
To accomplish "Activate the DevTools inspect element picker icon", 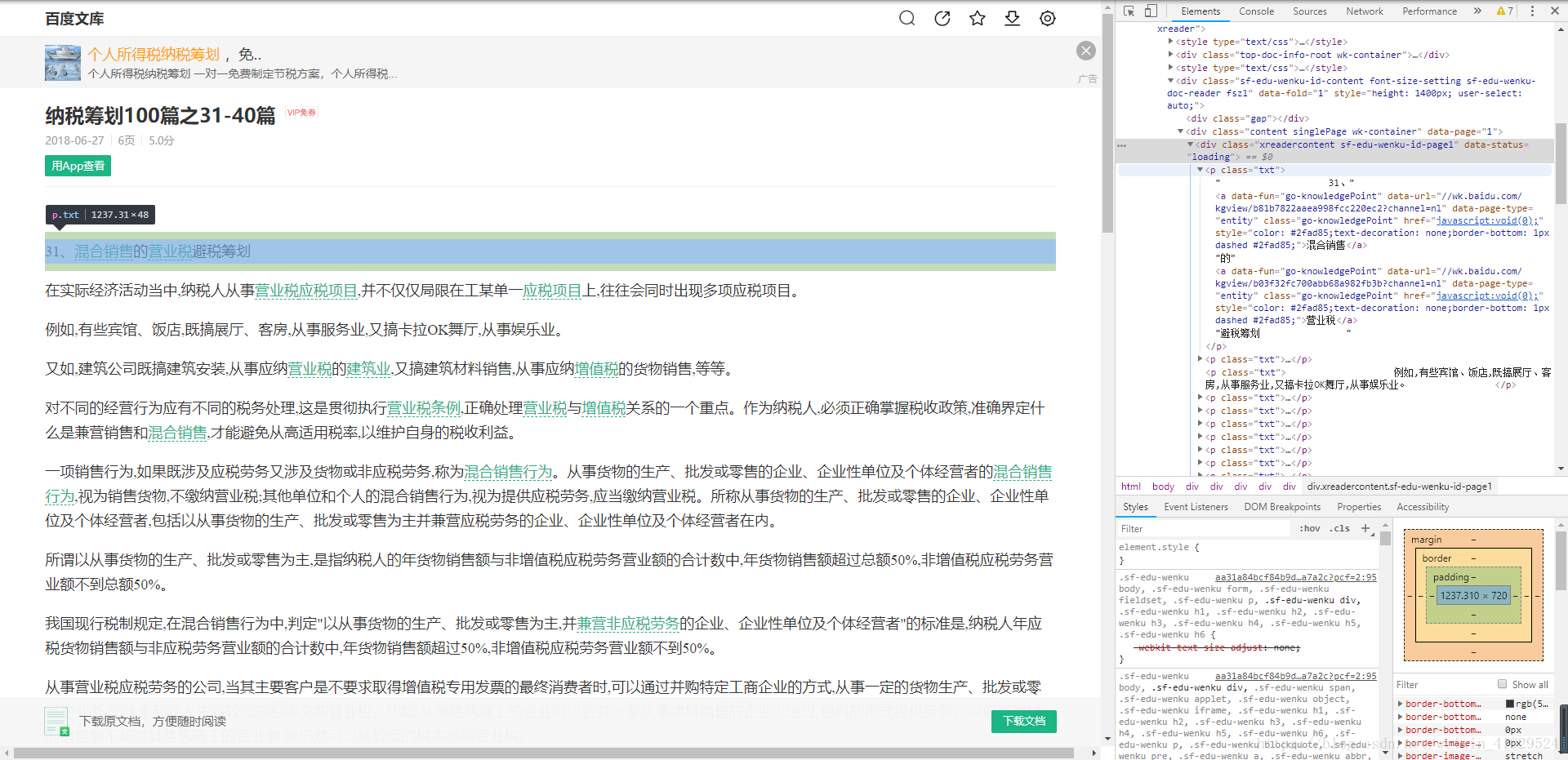I will coord(1129,11).
